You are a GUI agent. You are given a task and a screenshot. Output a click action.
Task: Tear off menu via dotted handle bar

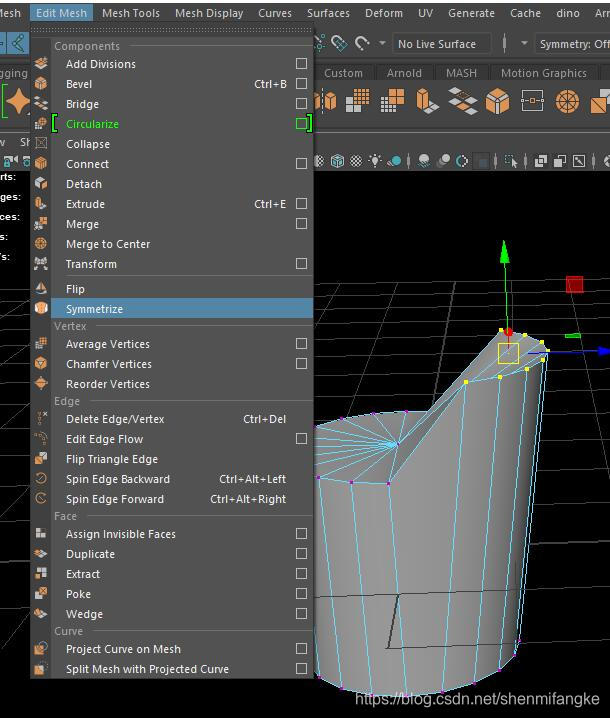pos(172,30)
